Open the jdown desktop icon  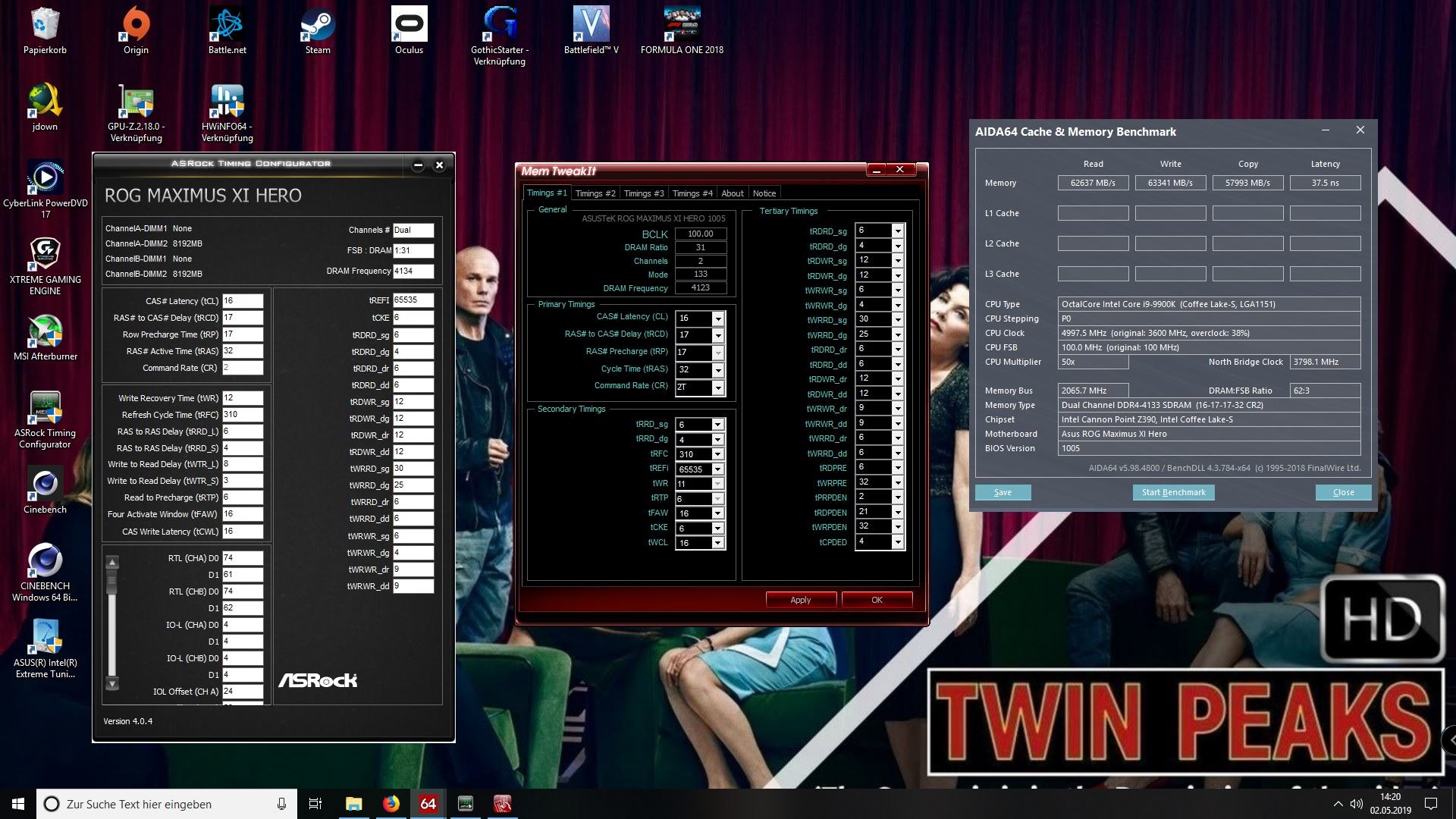tap(45, 108)
